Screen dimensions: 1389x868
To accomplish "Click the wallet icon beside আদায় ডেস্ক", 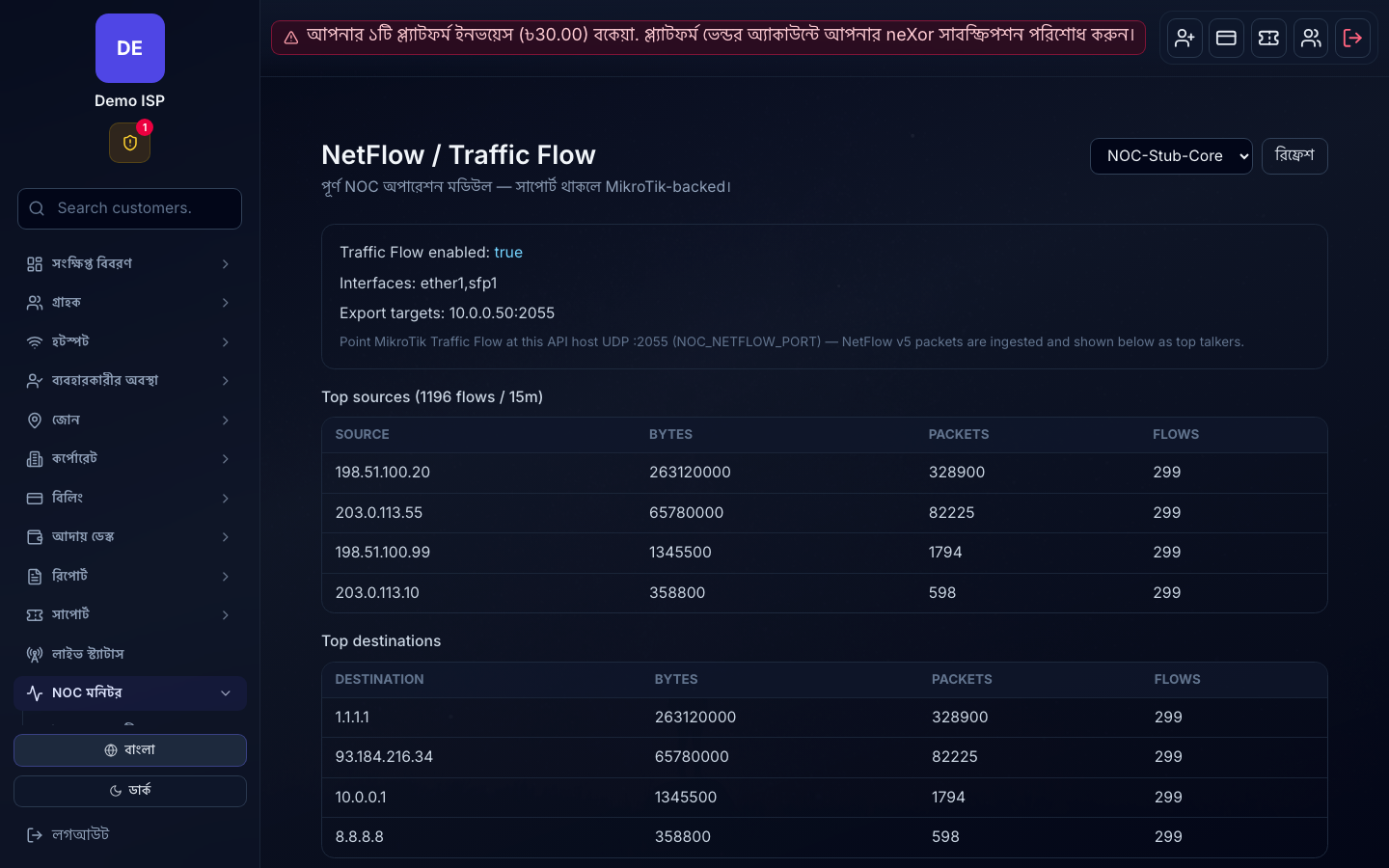I will point(35,537).
